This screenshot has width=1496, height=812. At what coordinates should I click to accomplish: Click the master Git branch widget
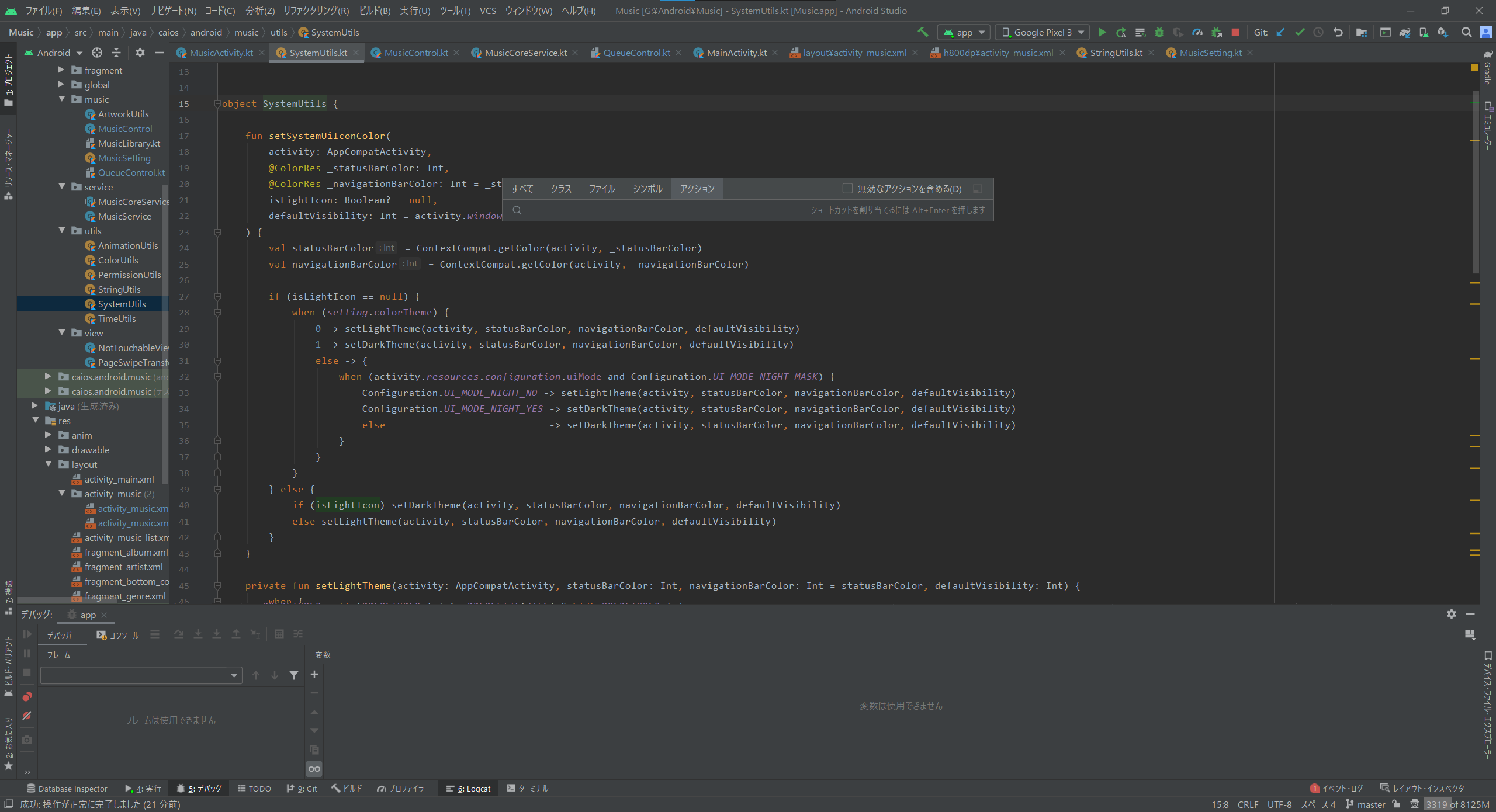(x=1365, y=804)
